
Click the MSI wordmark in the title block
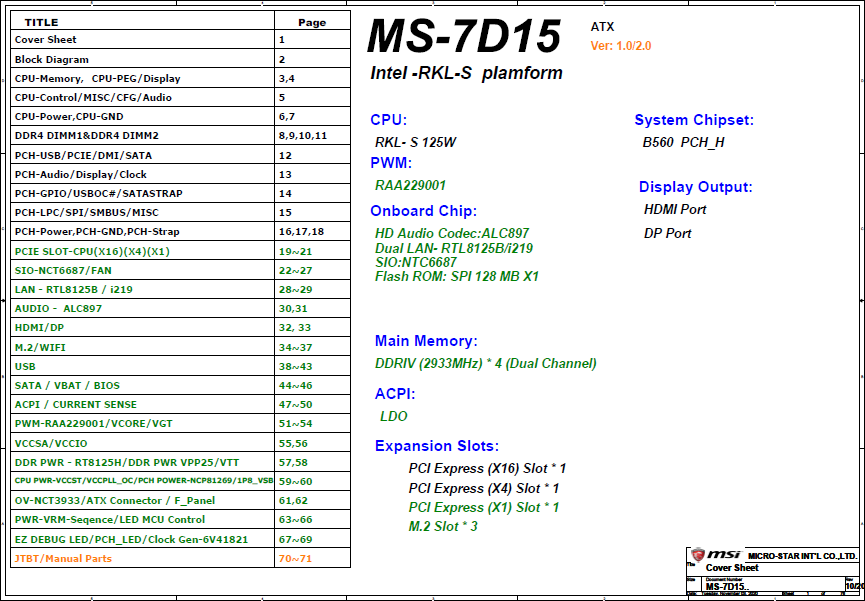coord(724,554)
